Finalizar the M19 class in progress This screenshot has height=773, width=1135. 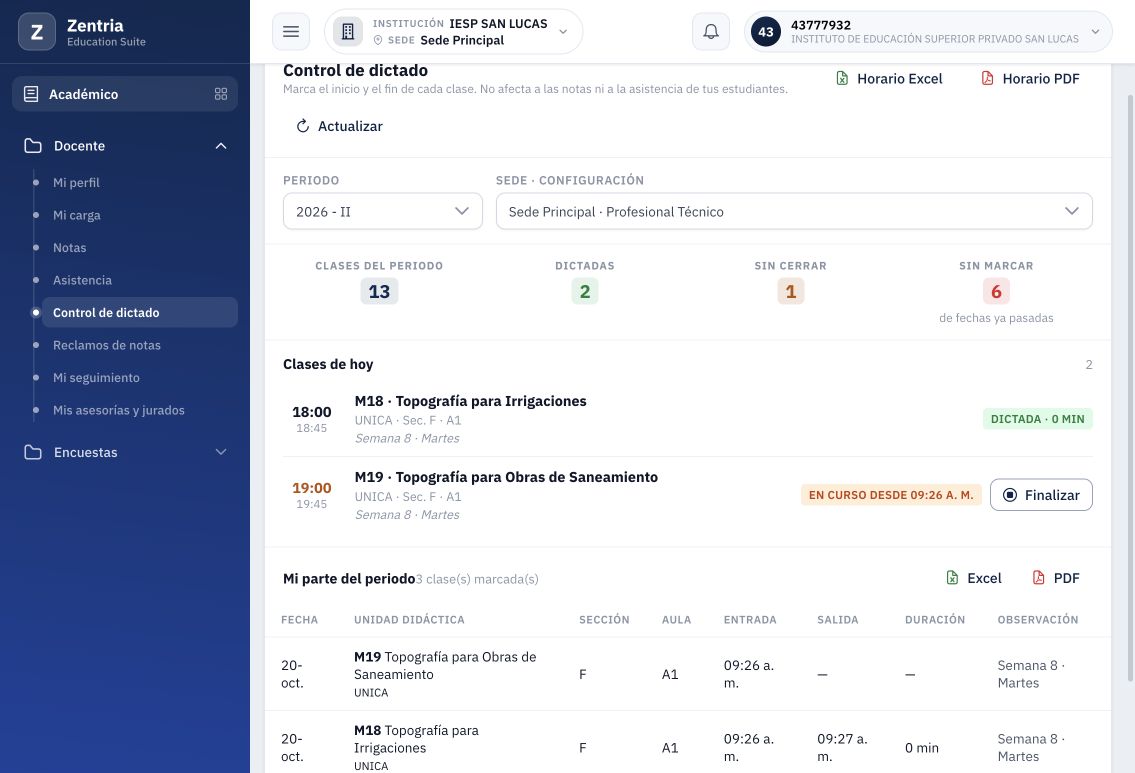(1041, 495)
